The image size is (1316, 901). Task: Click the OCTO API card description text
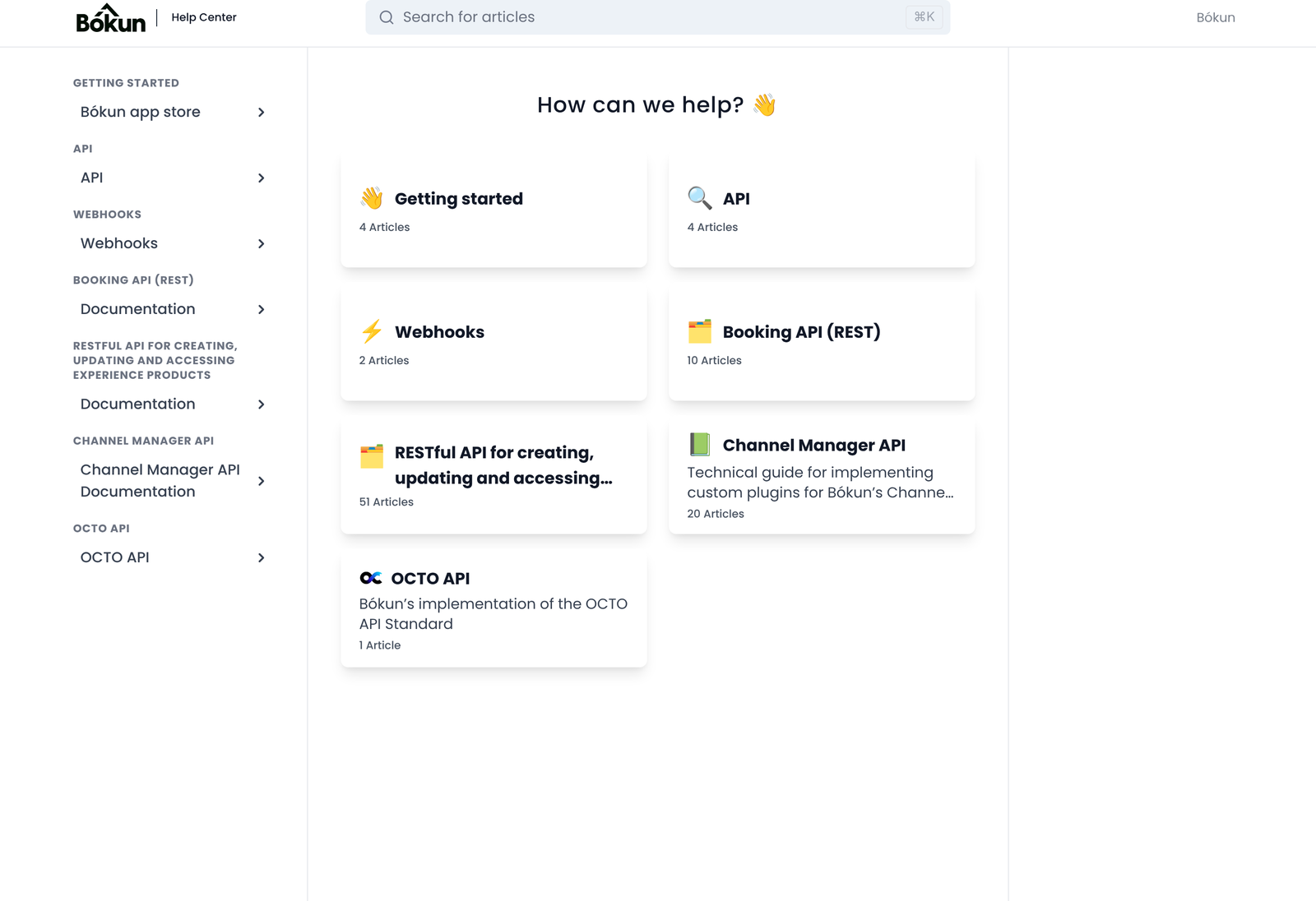coord(493,614)
